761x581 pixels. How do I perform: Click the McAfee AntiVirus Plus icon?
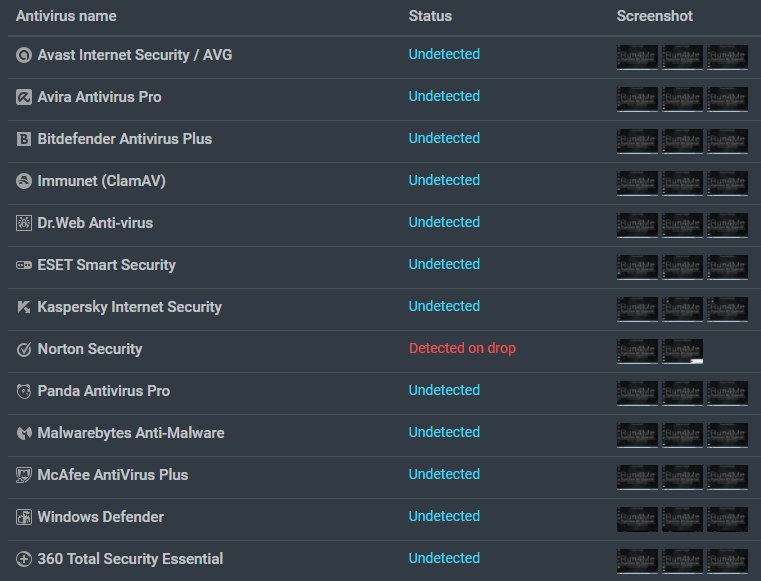click(x=24, y=475)
